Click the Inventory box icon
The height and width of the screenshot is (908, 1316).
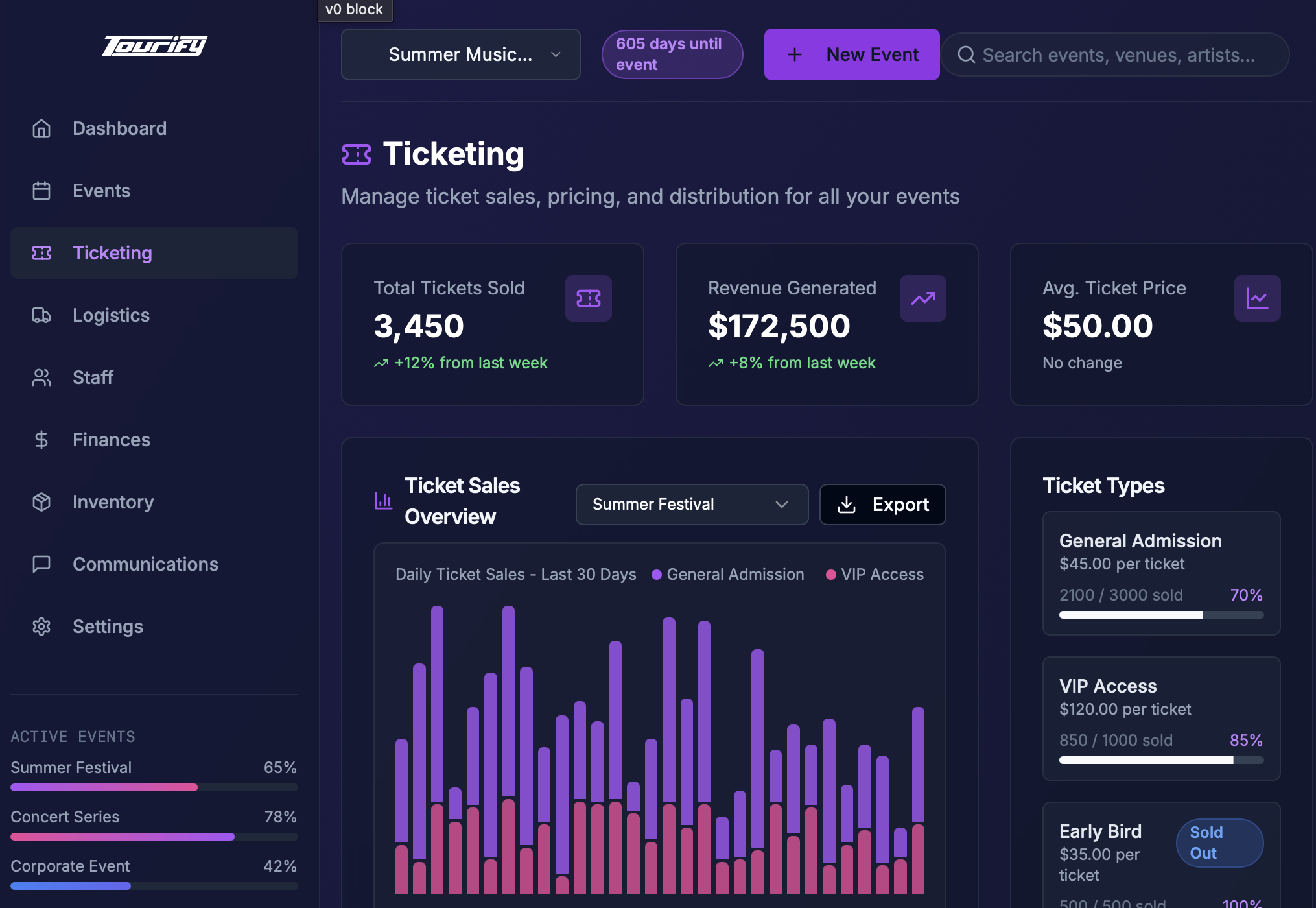41,502
